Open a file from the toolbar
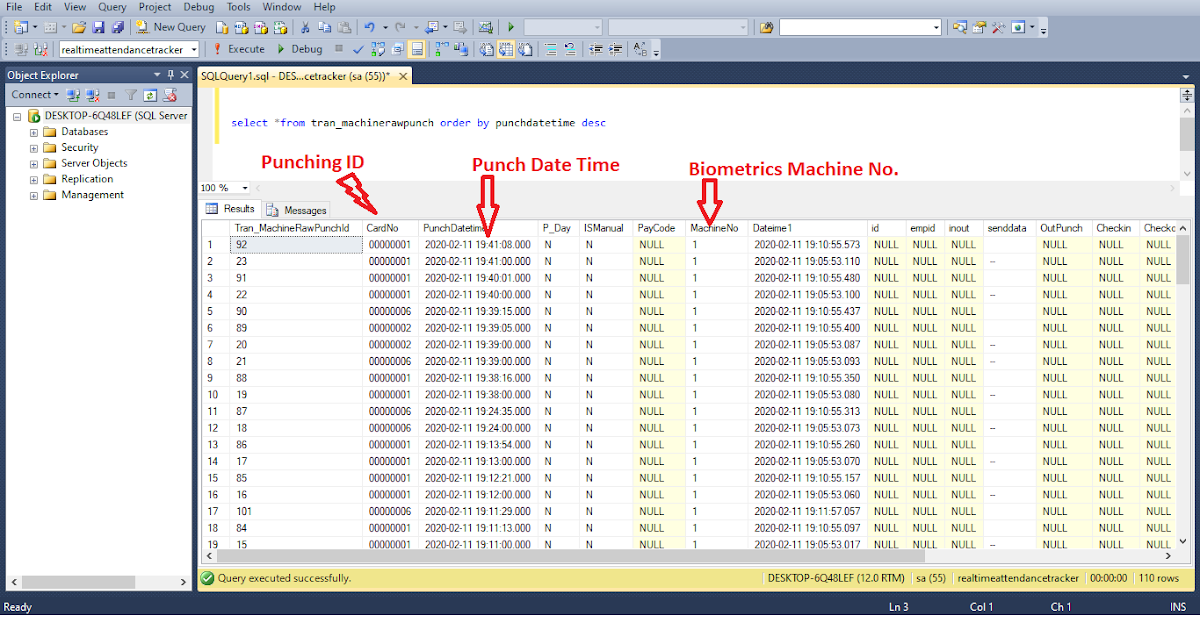This screenshot has height=630, width=1200. click(x=80, y=27)
